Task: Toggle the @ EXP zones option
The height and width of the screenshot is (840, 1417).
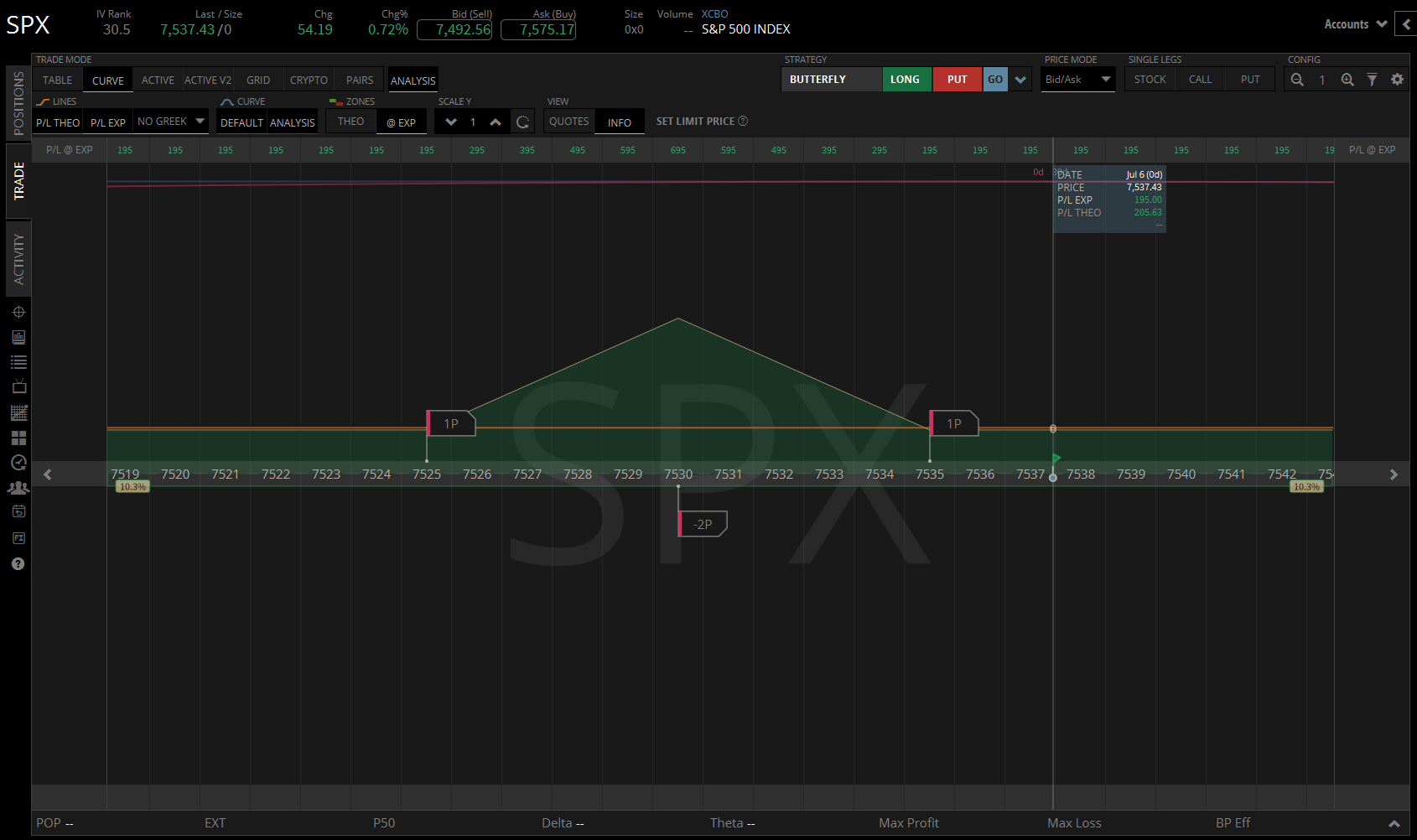Action: click(x=402, y=122)
